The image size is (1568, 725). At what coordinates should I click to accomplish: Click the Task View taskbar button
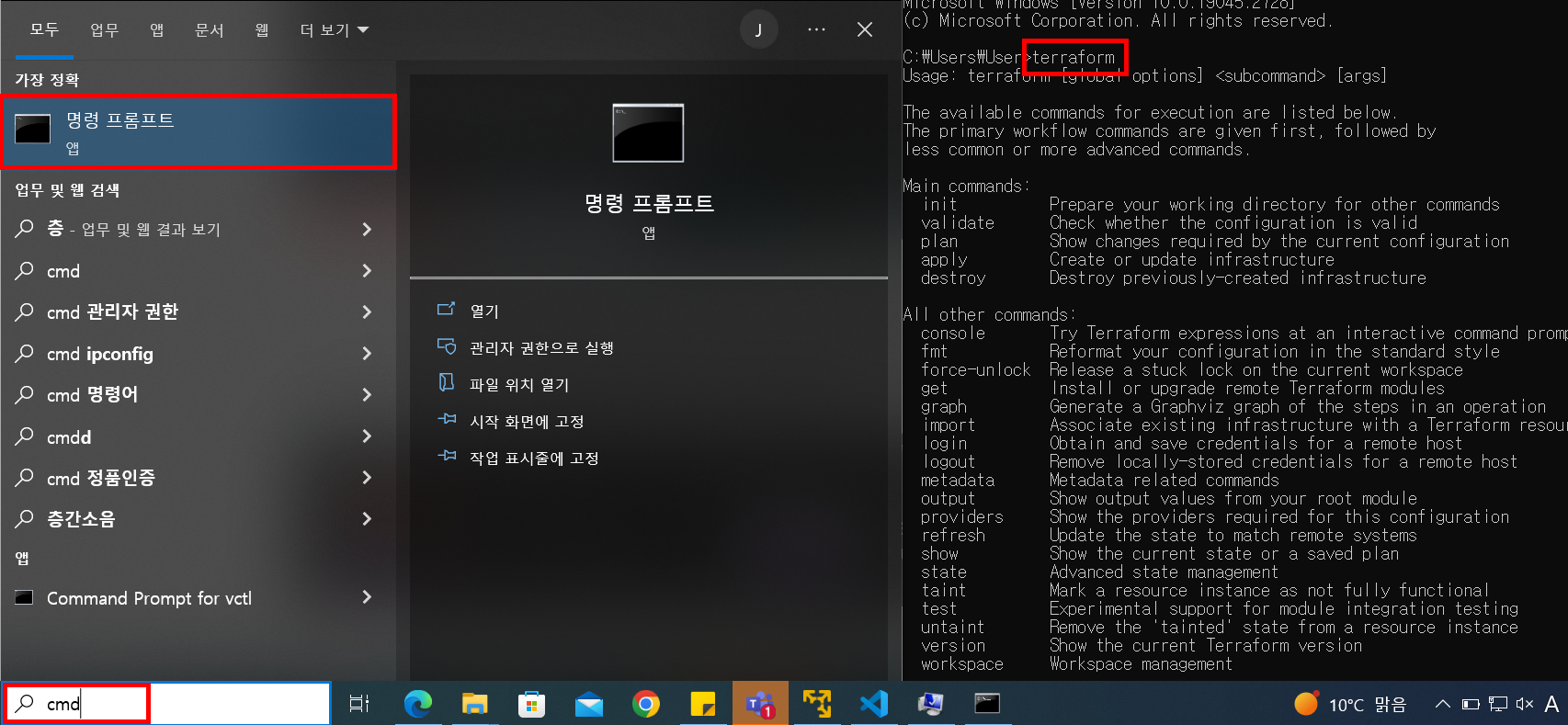click(x=359, y=704)
